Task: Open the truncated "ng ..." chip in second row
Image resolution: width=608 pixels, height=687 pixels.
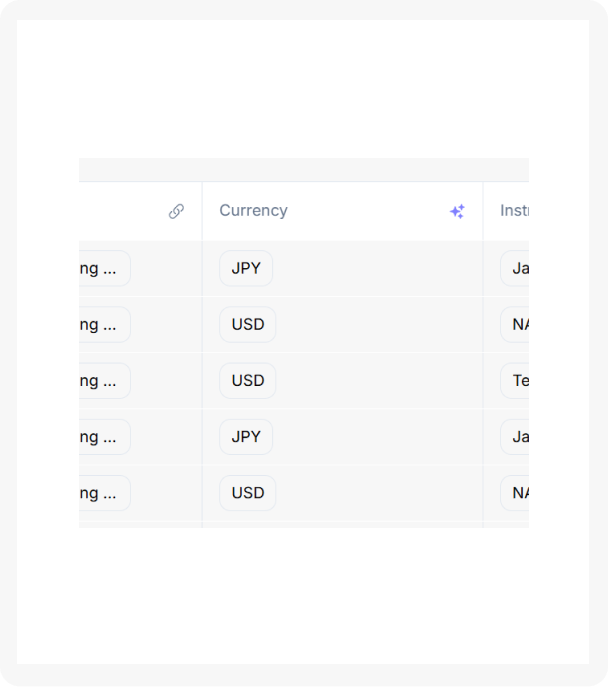Action: [103, 324]
